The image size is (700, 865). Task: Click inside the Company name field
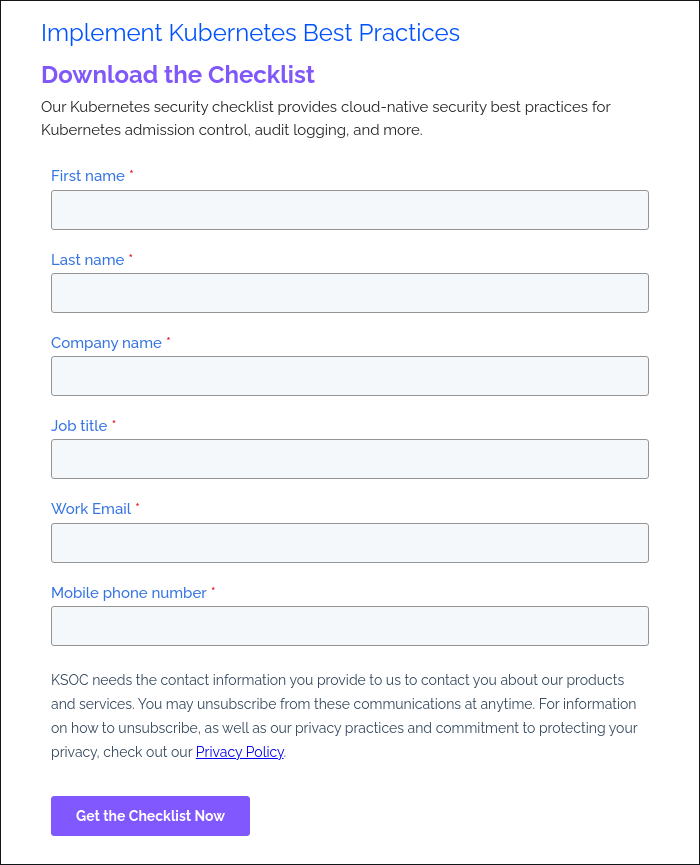click(x=349, y=376)
